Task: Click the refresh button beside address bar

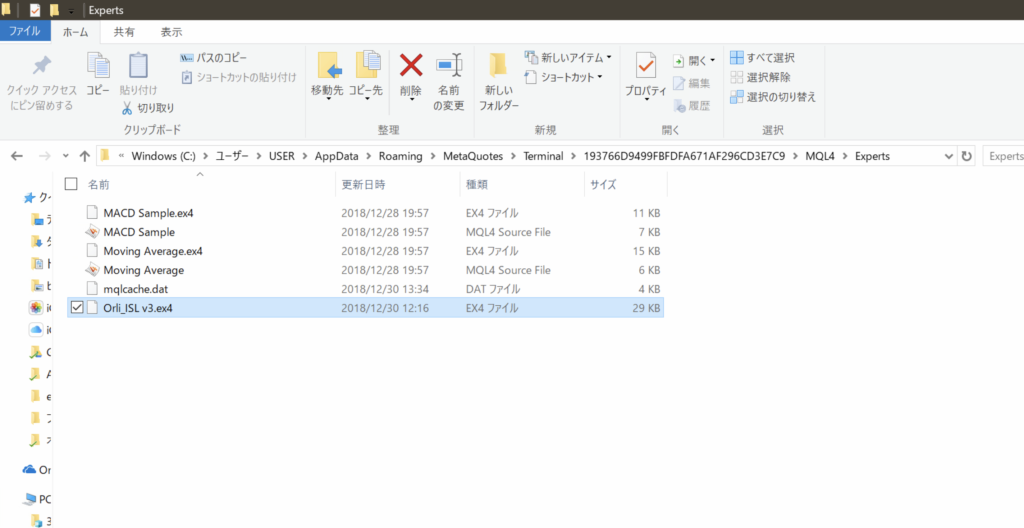Action: click(966, 156)
